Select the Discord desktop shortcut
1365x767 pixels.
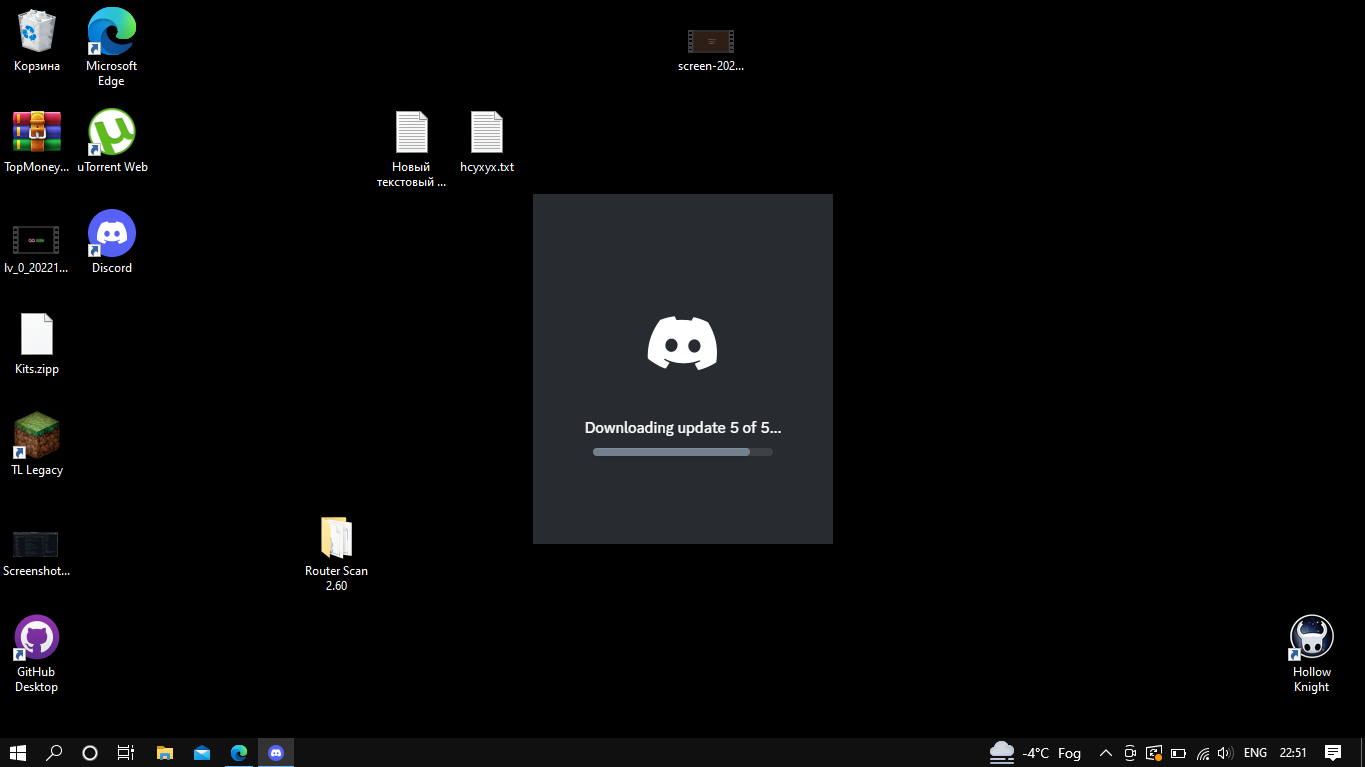pyautogui.click(x=112, y=242)
